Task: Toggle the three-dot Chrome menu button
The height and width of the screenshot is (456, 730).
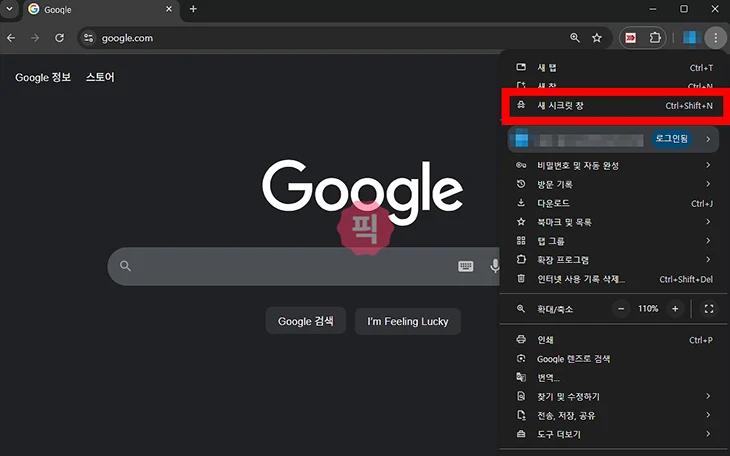Action: click(716, 38)
